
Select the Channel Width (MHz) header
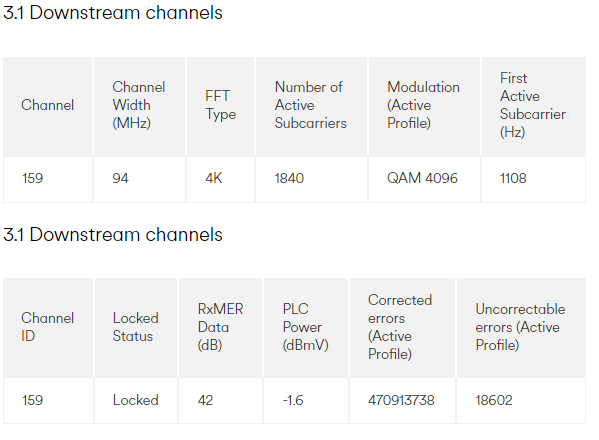139,105
